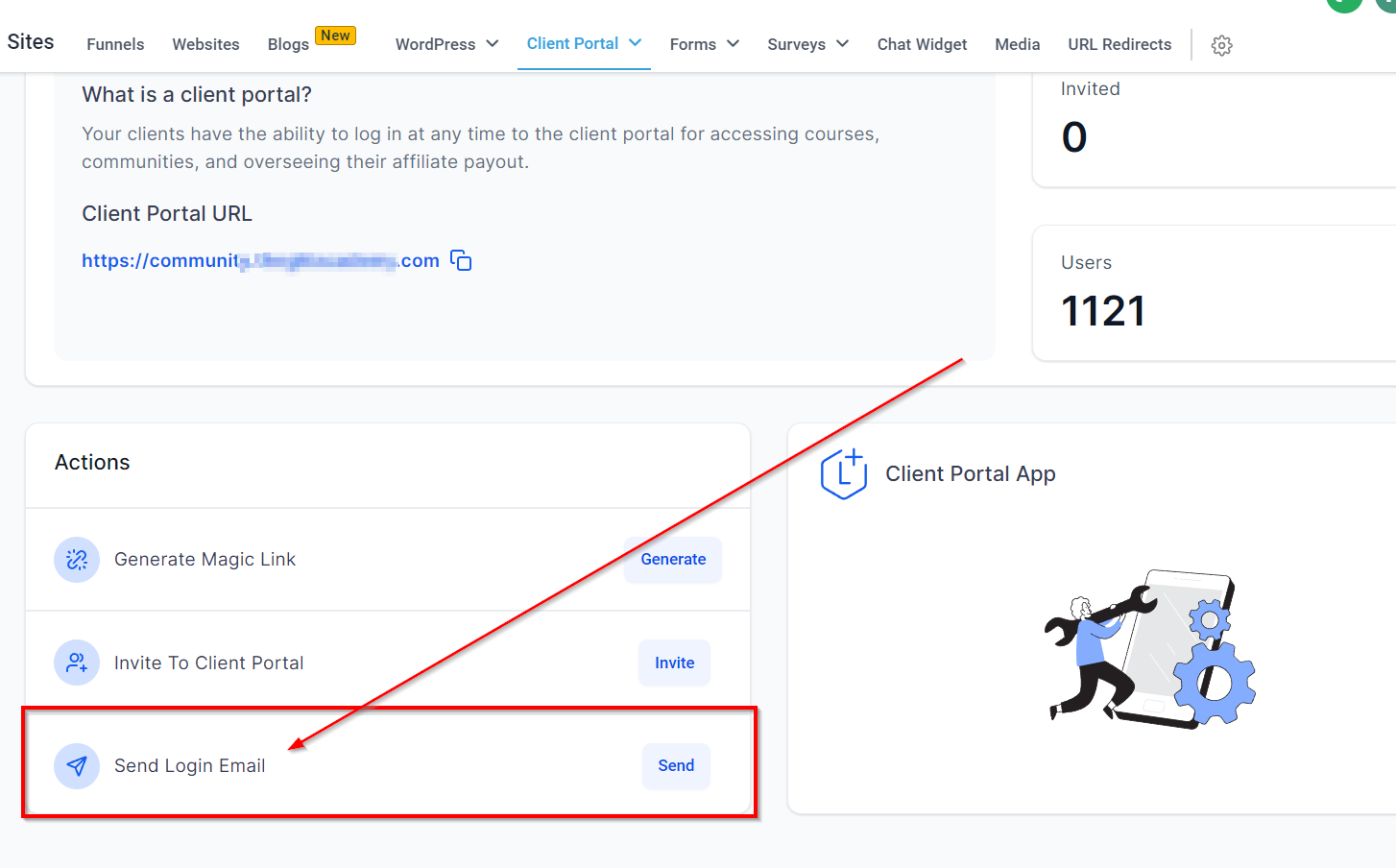Screen dimensions: 1396x868
Task: Click the Invite button
Action: point(674,663)
